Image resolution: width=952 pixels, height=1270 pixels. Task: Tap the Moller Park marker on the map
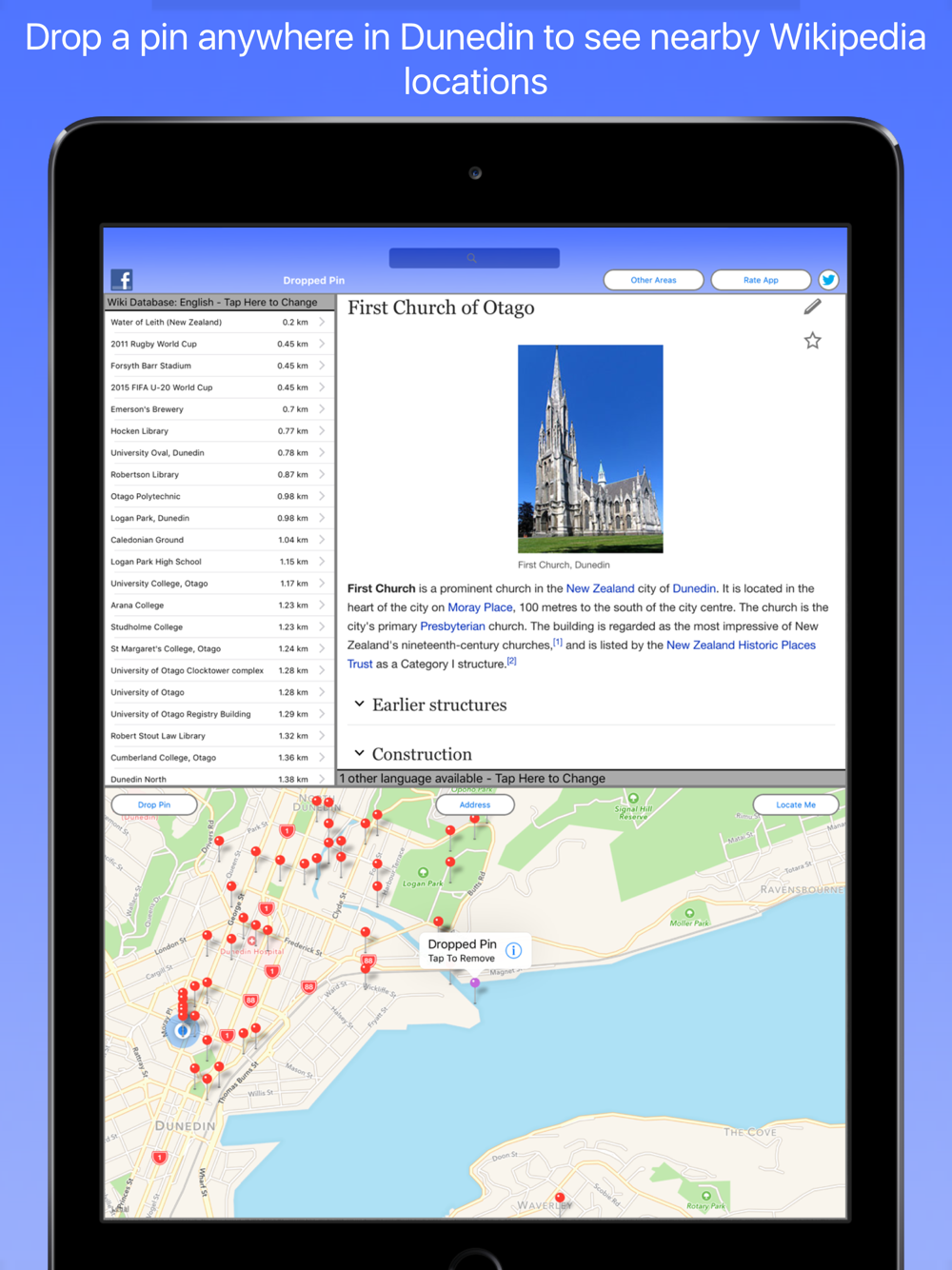coord(689,913)
